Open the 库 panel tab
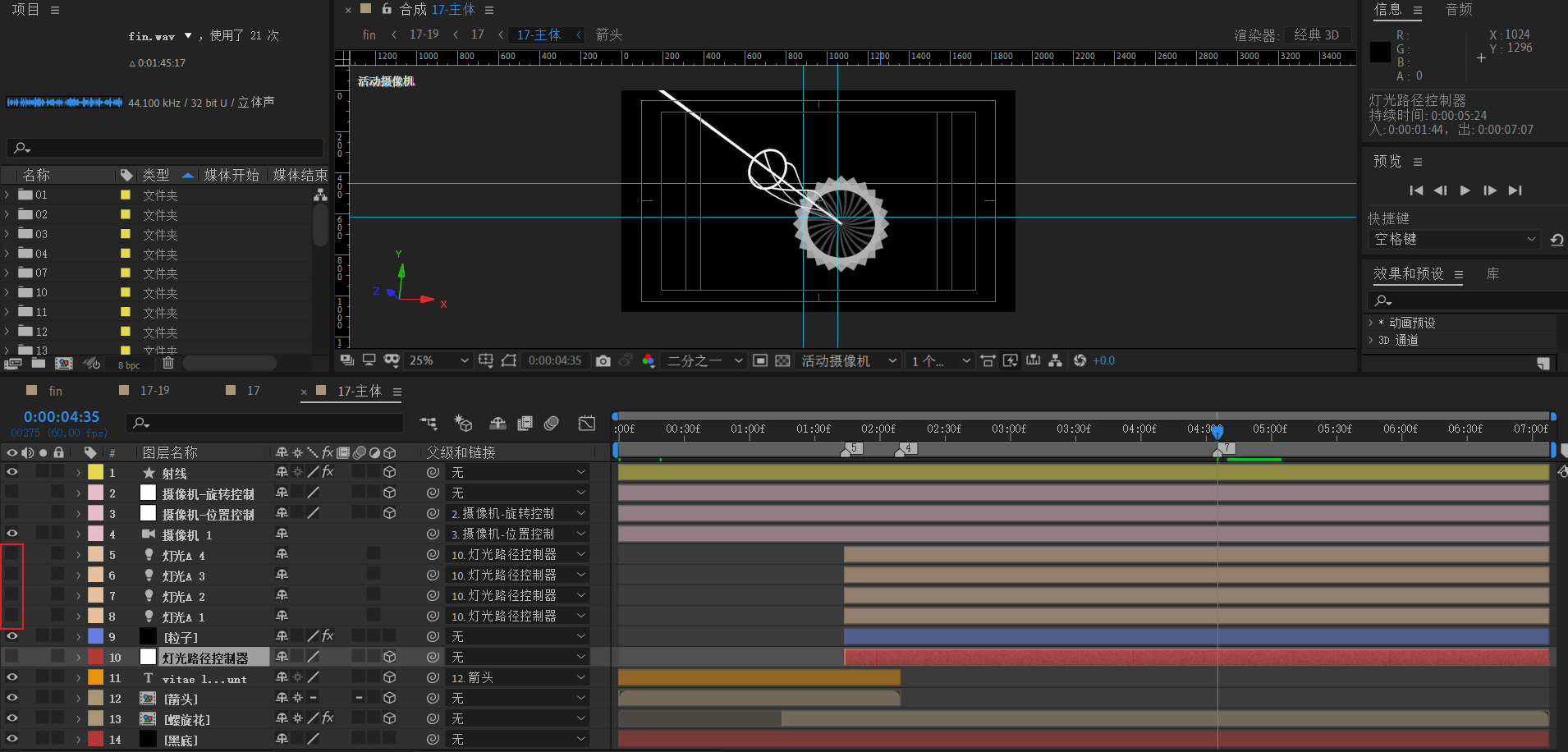This screenshot has width=1568, height=752. pyautogui.click(x=1492, y=274)
